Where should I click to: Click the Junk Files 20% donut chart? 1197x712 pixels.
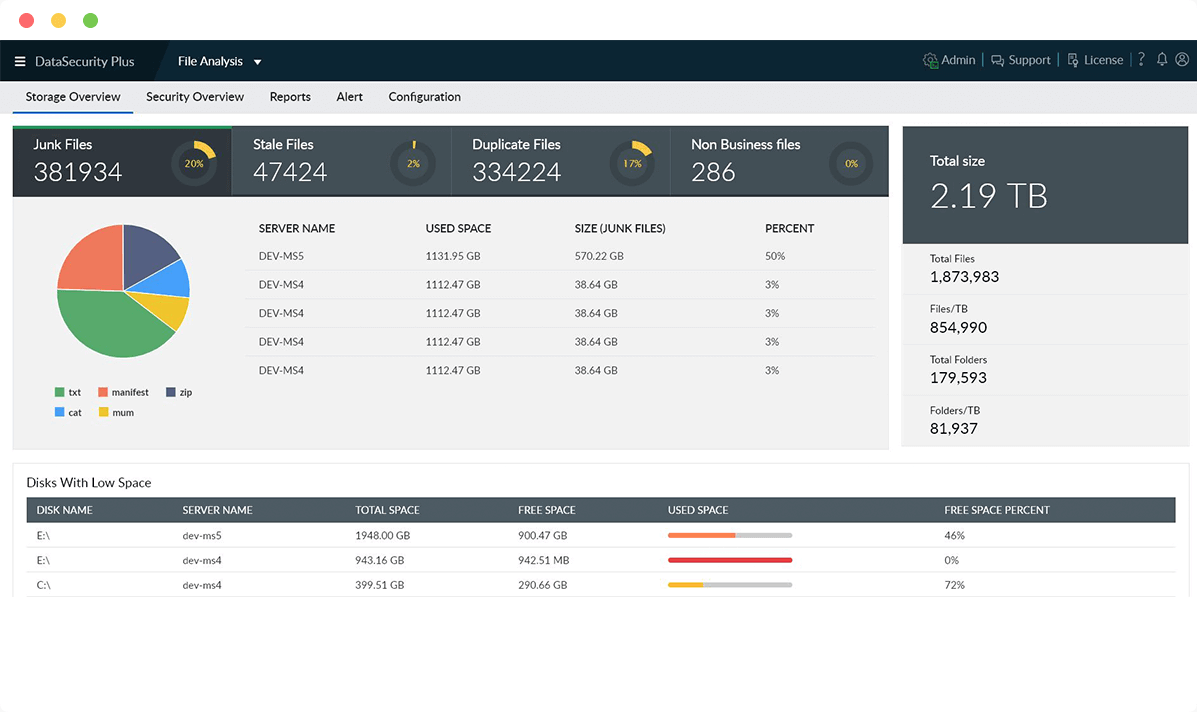[193, 163]
